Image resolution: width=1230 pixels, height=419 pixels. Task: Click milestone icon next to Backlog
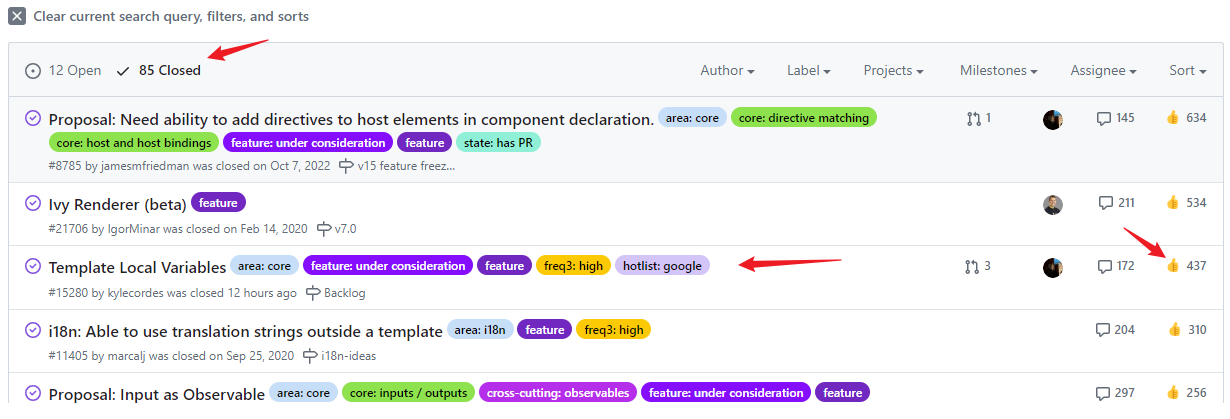tap(313, 293)
